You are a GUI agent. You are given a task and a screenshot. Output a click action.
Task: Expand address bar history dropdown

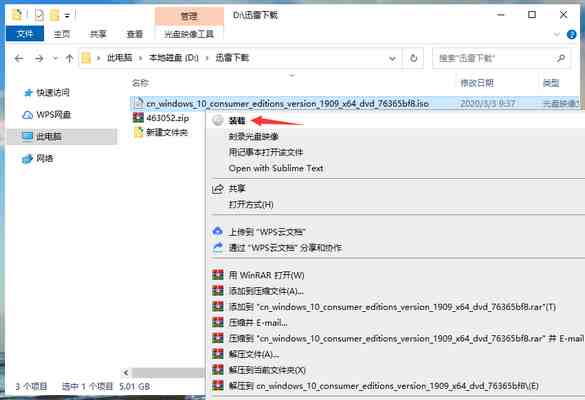[392, 59]
